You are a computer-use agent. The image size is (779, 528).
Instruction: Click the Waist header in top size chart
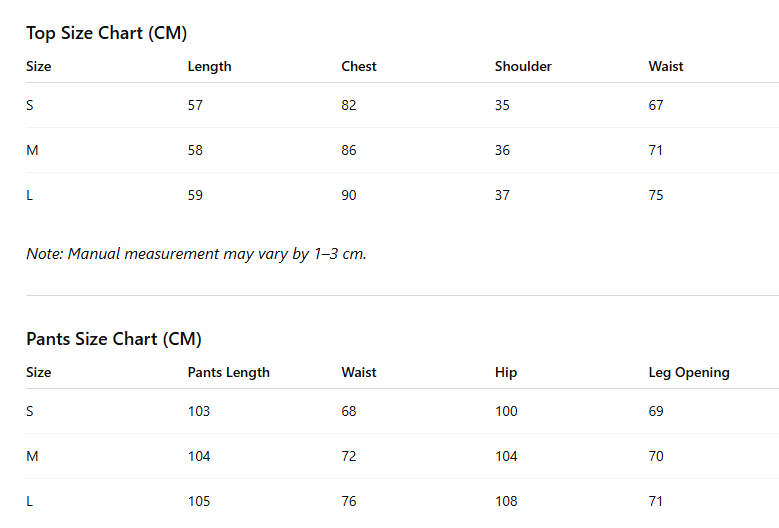tap(666, 67)
